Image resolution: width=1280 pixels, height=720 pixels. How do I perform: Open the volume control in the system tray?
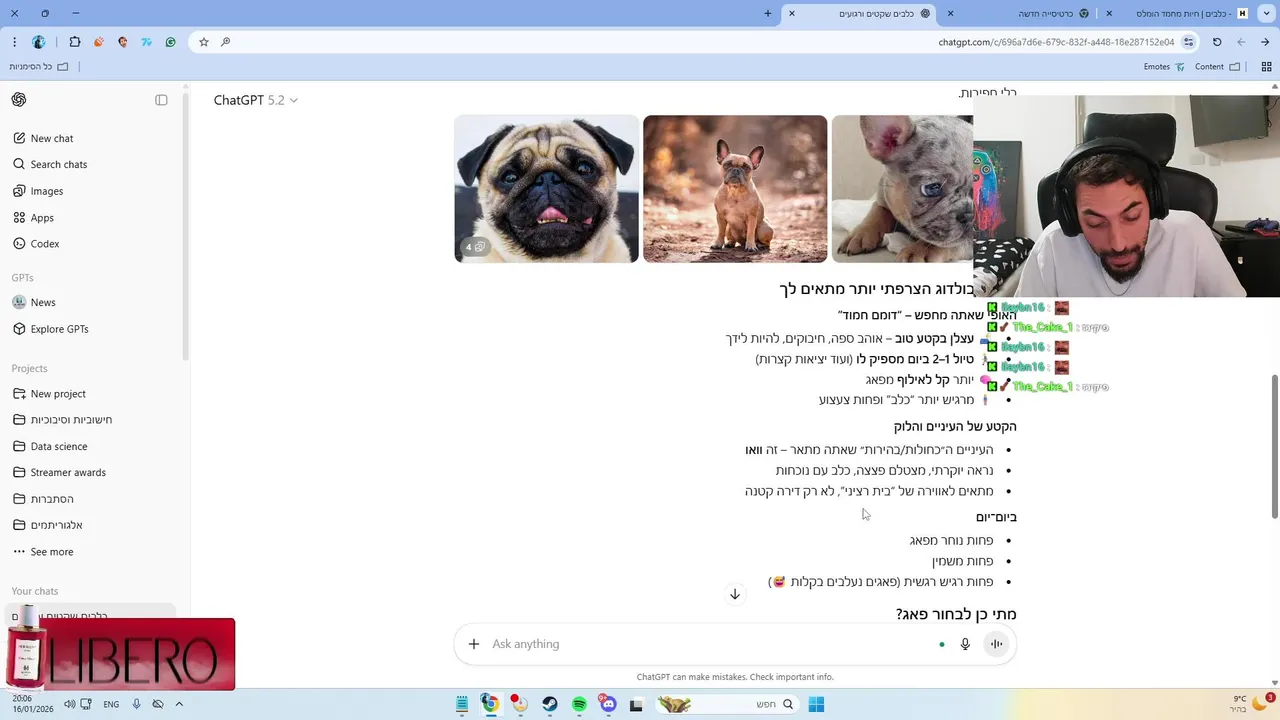69,704
